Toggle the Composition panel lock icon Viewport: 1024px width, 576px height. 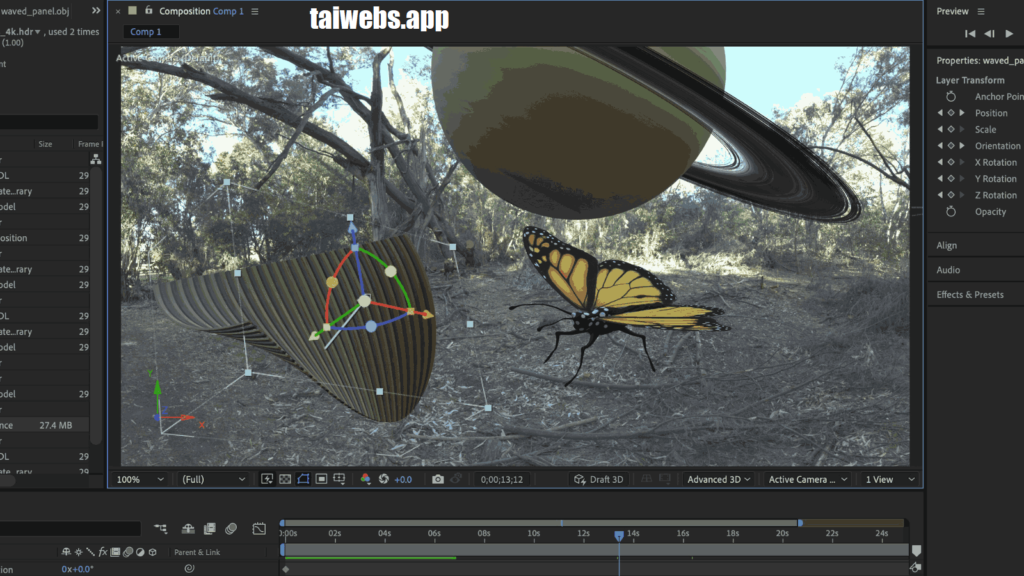click(x=148, y=10)
